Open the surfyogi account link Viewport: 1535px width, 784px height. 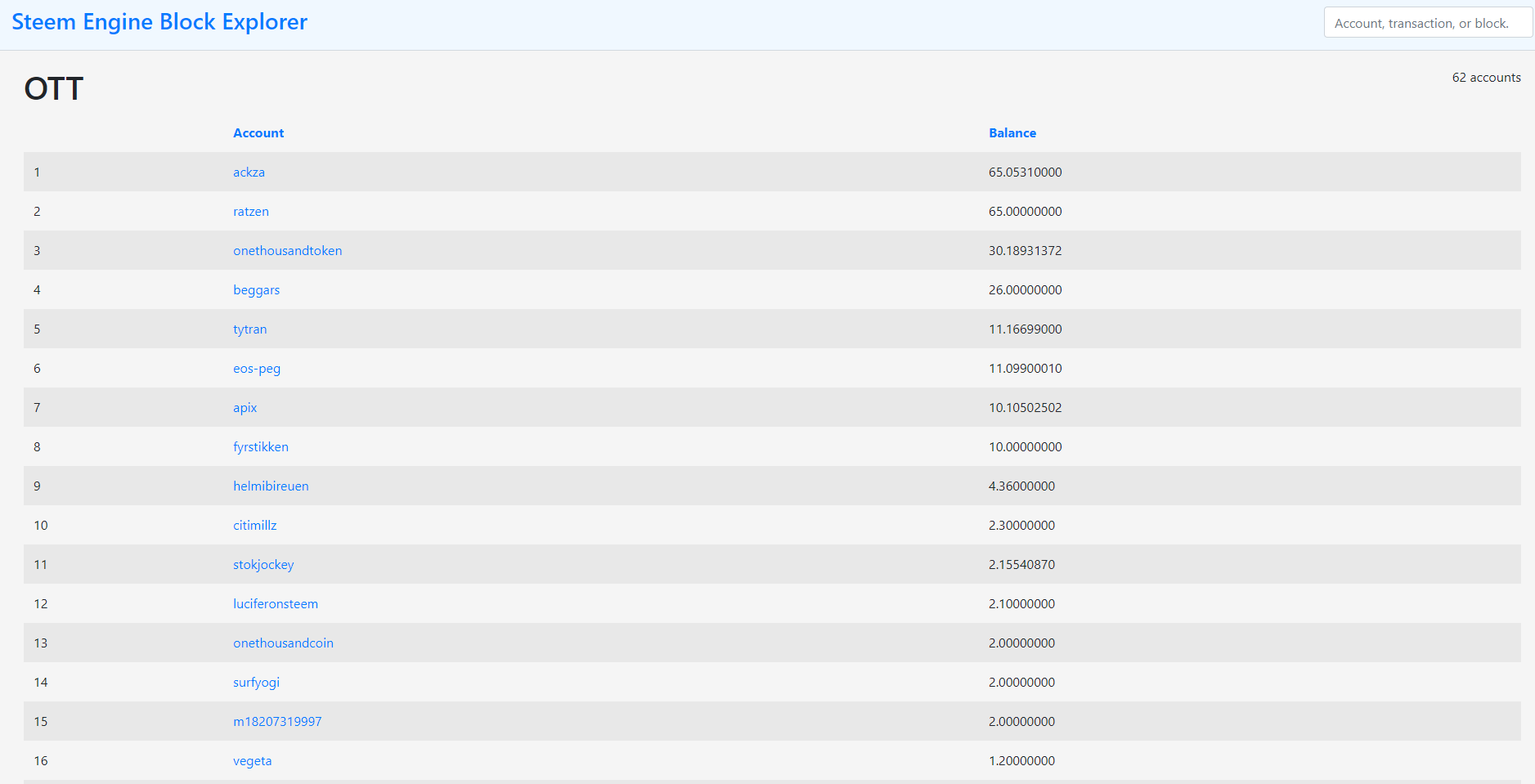click(x=257, y=682)
